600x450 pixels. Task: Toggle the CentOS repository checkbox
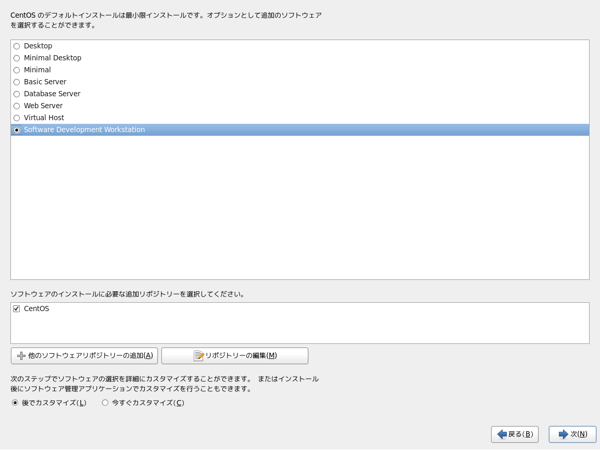tap(16, 309)
